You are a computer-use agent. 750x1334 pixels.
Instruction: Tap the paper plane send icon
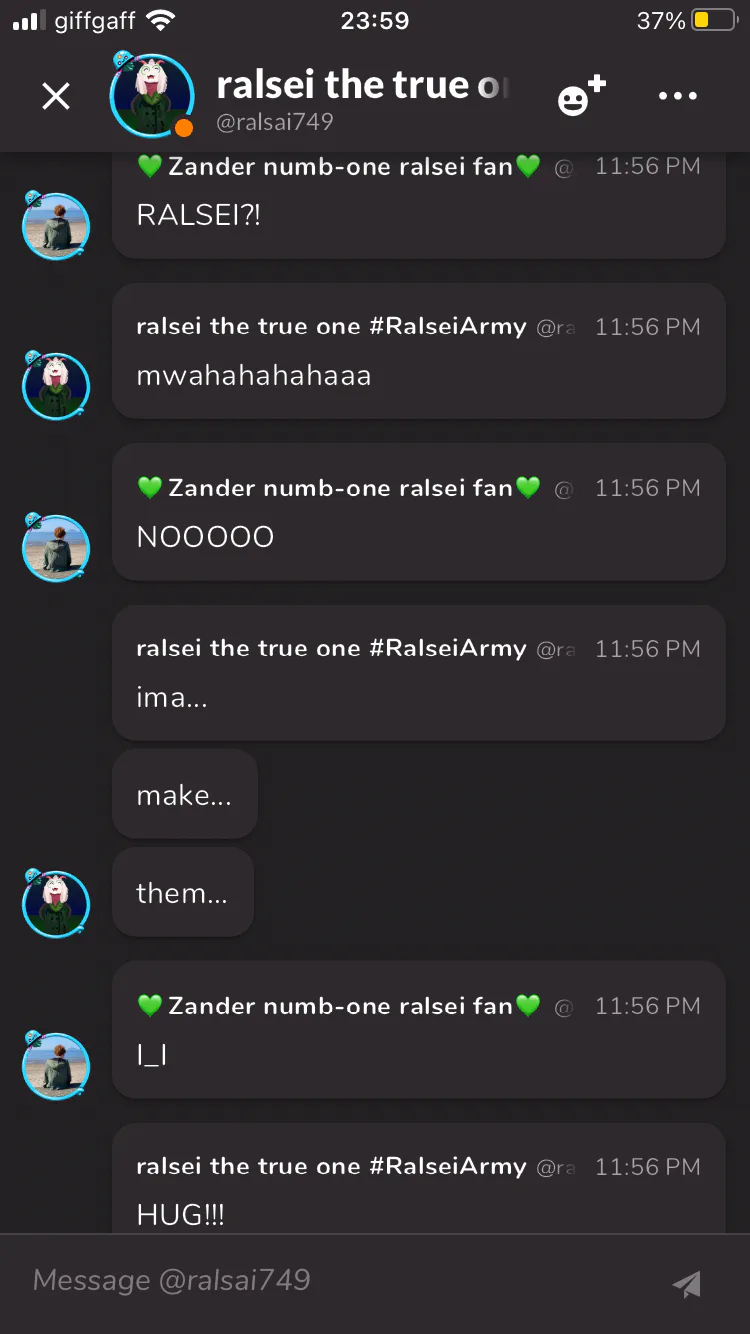(x=686, y=1284)
